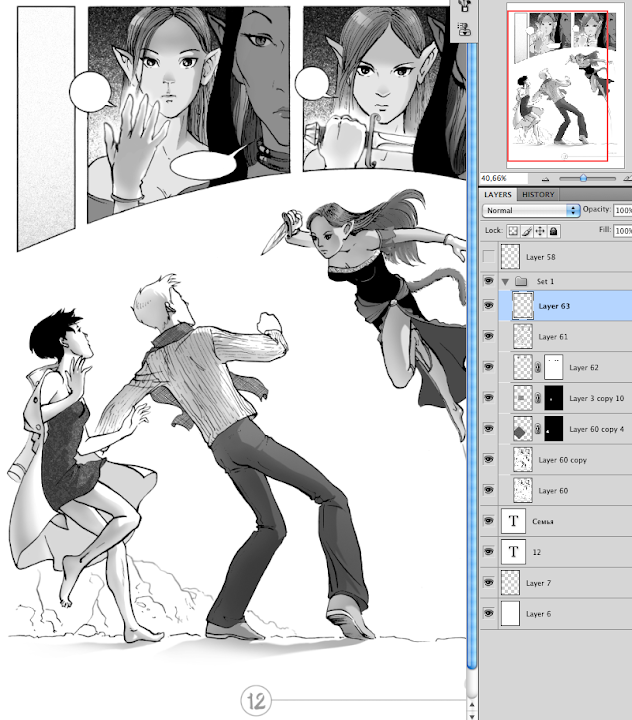
Task: Click the T icon of Семья text layer
Action: pyautogui.click(x=513, y=521)
